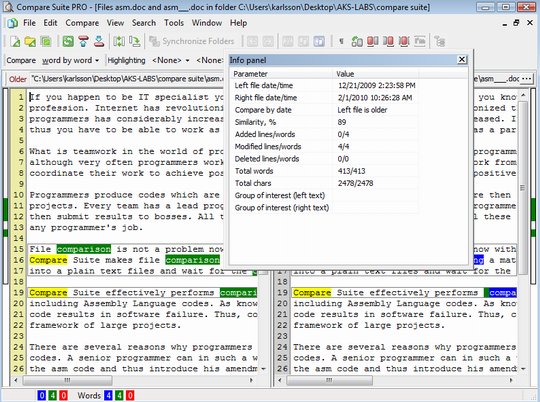
Task: Click the first red two-column icon
Action: (373, 42)
